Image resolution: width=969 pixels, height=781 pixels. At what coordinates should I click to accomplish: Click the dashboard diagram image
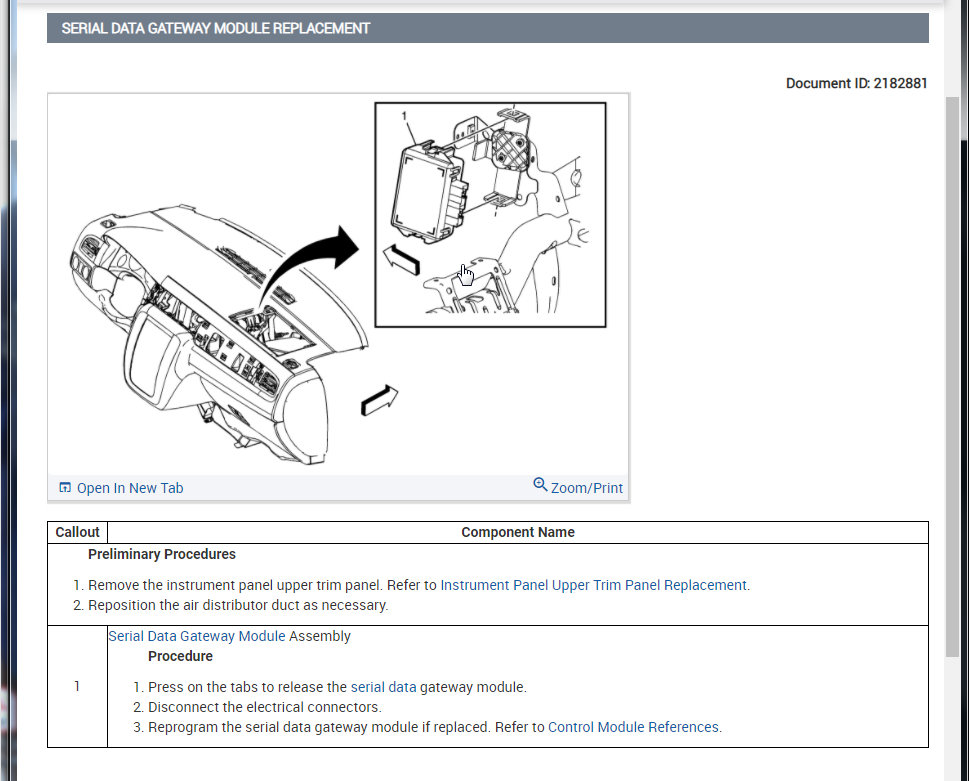tap(338, 284)
